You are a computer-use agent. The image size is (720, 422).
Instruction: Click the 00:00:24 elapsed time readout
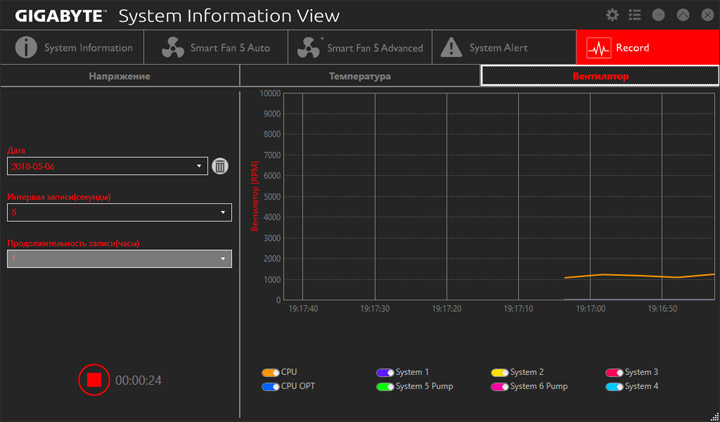pos(138,380)
